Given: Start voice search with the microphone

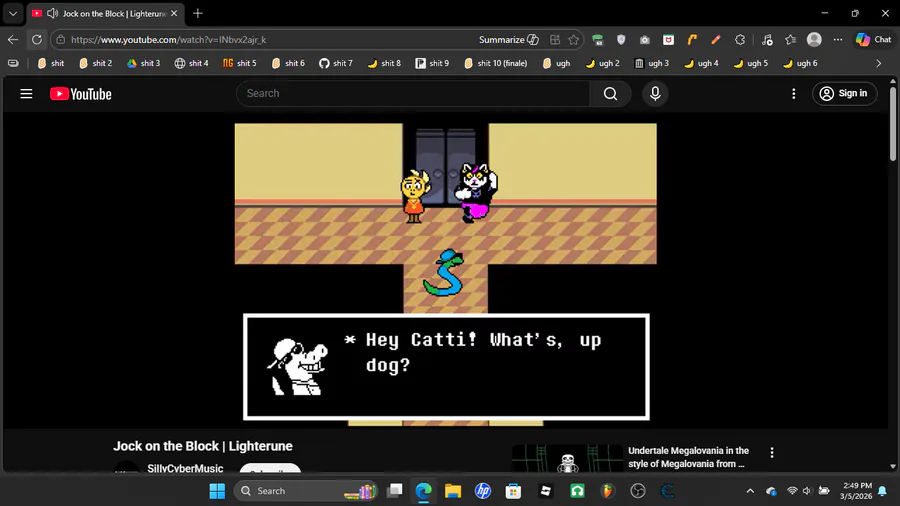Looking at the screenshot, I should tap(655, 94).
